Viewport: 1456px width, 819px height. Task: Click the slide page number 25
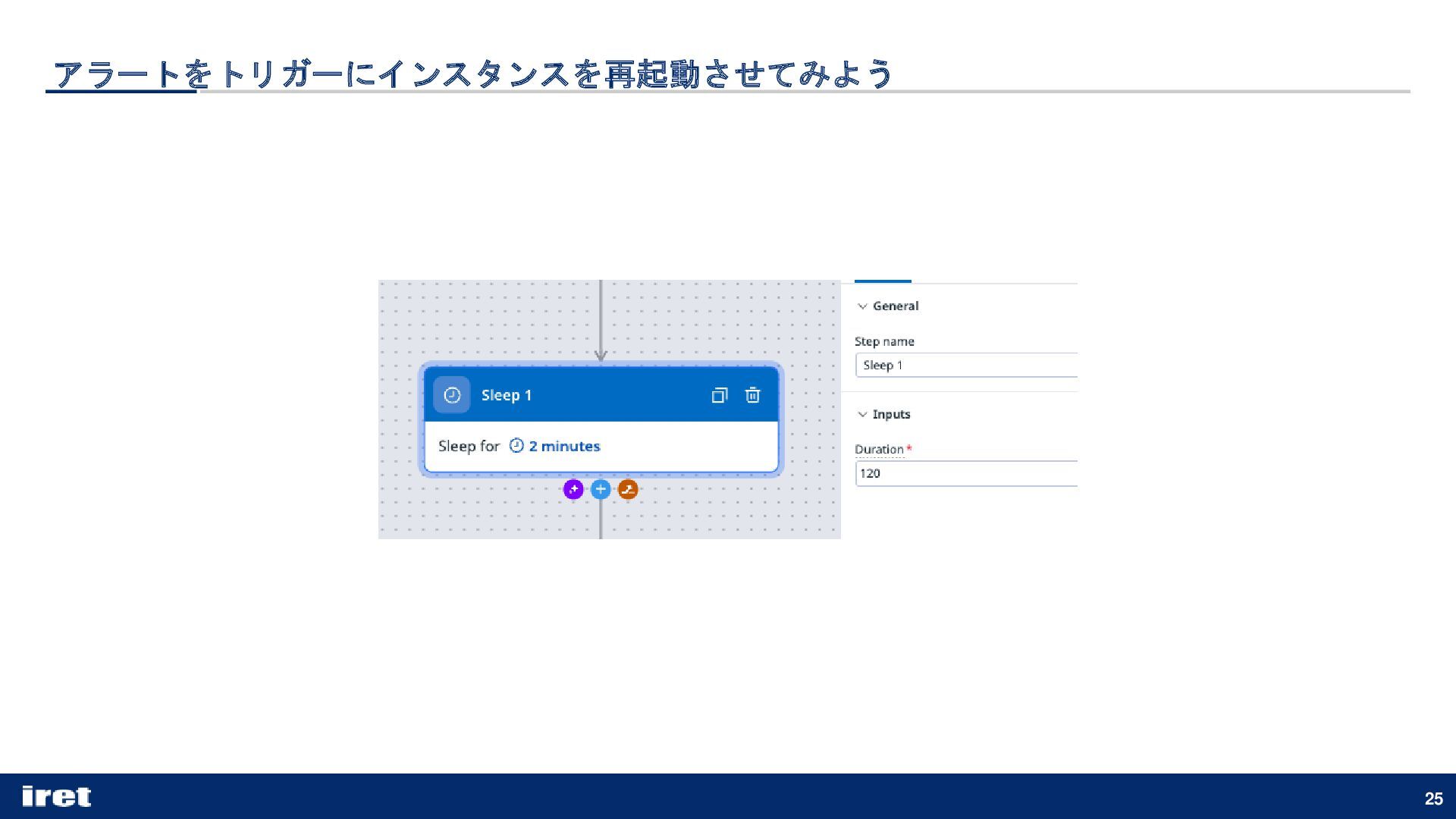tap(1433, 798)
